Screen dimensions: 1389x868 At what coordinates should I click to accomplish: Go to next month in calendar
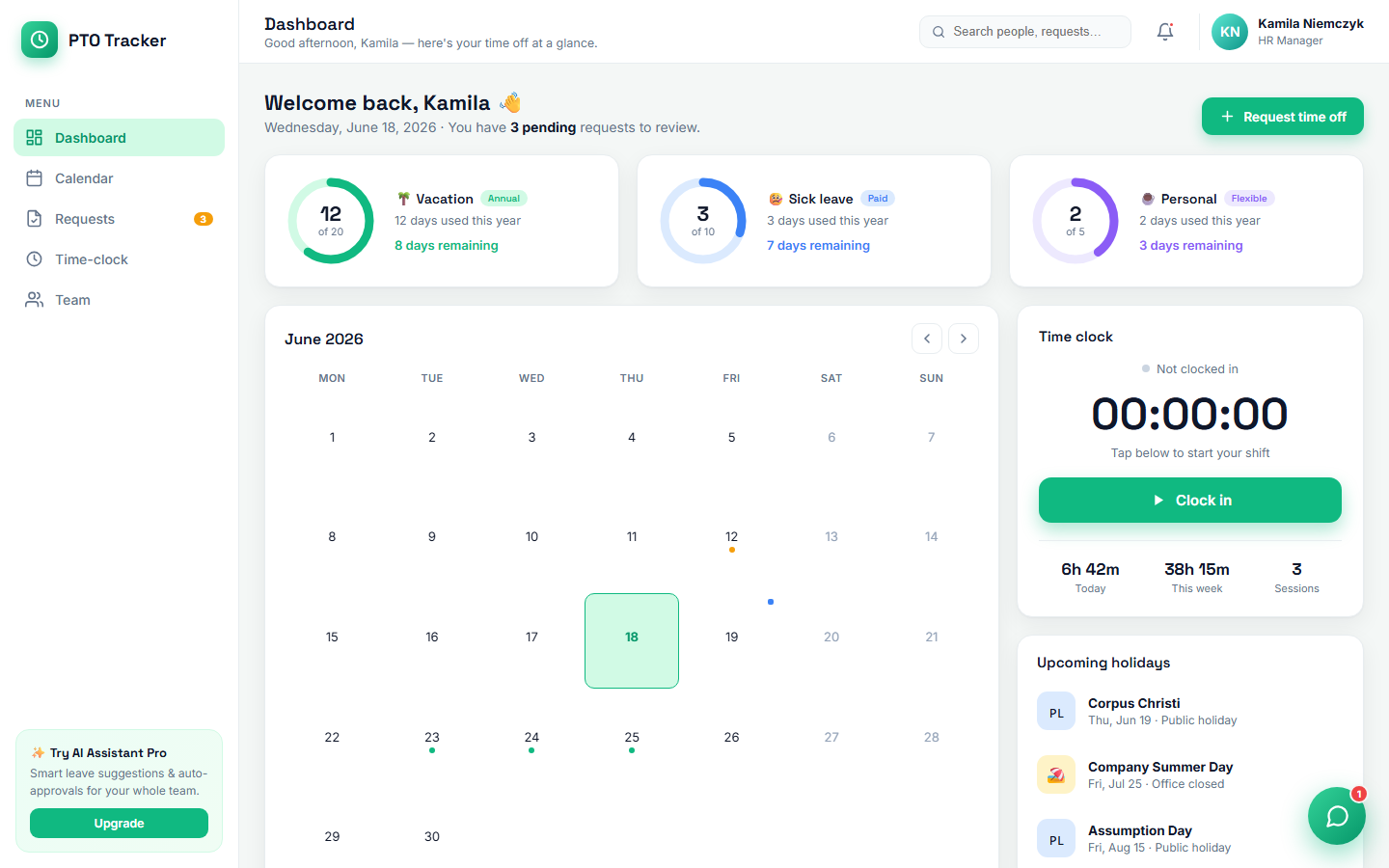point(964,339)
